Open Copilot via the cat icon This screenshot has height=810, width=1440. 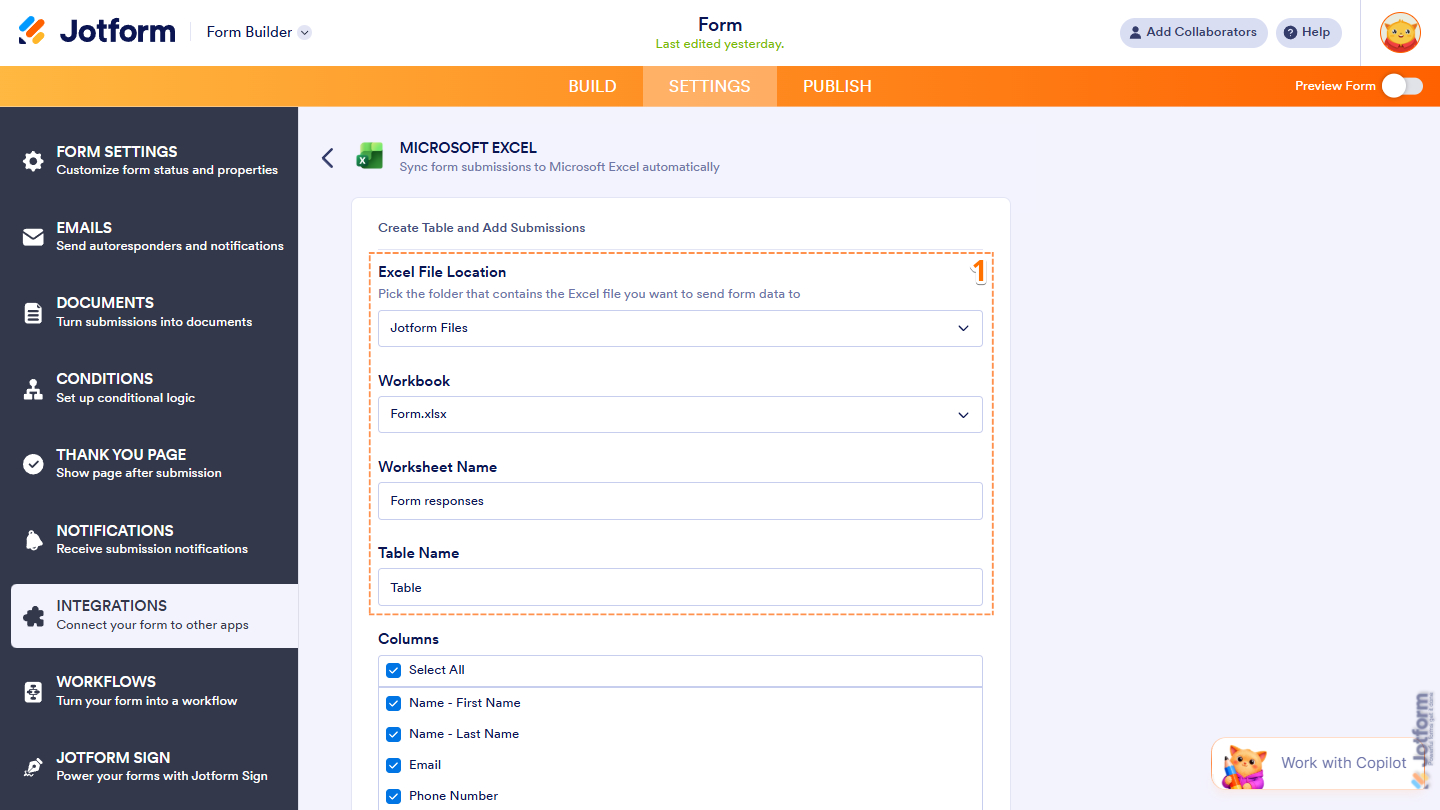[1243, 763]
